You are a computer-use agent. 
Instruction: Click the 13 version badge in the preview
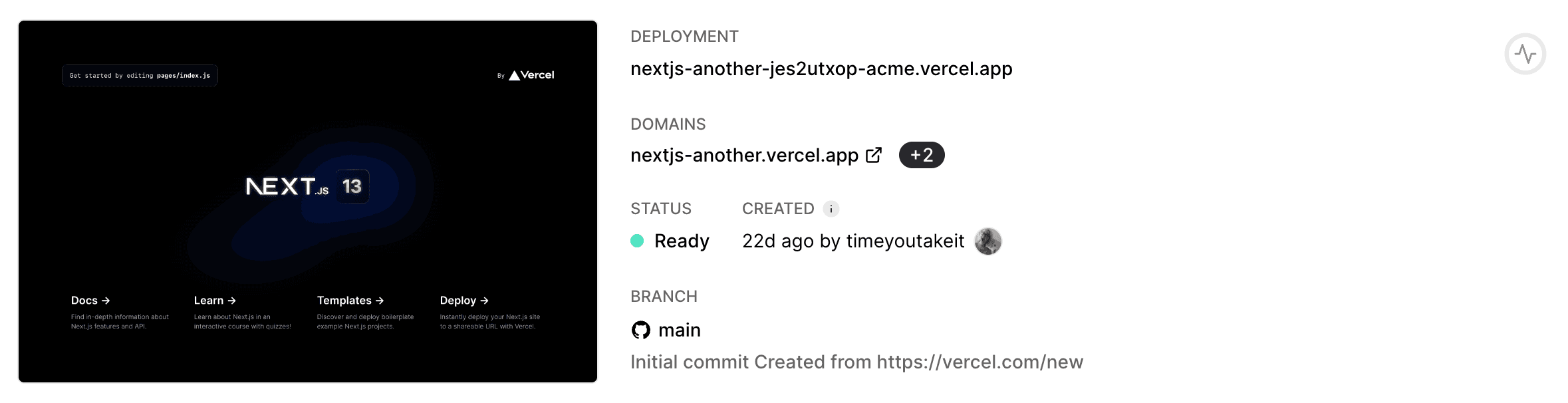(x=352, y=186)
